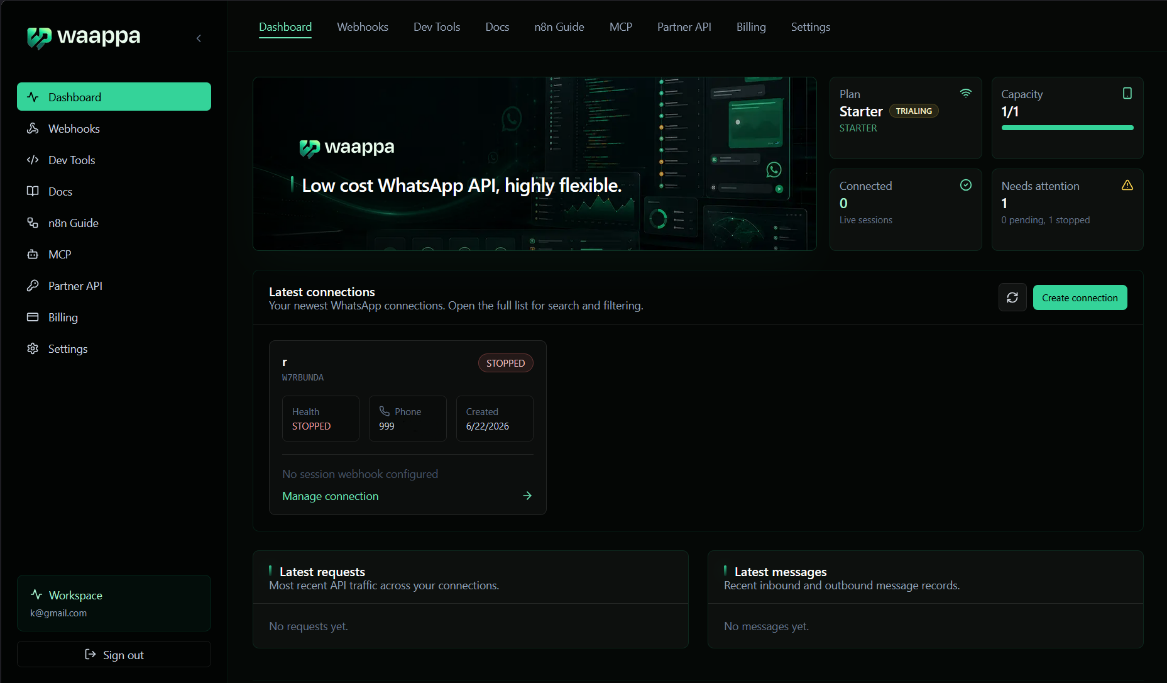Screen dimensions: 1167x683
Task: Click the Capacity progress bar
Action: [x=1067, y=127]
